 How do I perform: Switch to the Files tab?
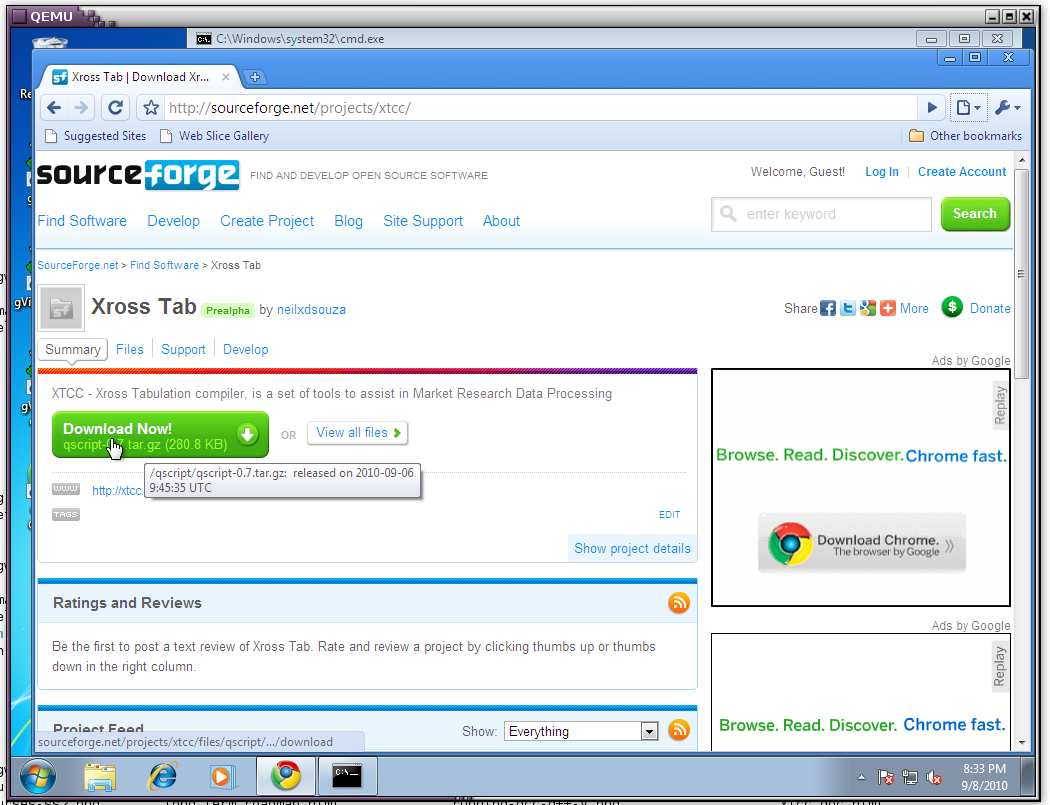pos(130,349)
